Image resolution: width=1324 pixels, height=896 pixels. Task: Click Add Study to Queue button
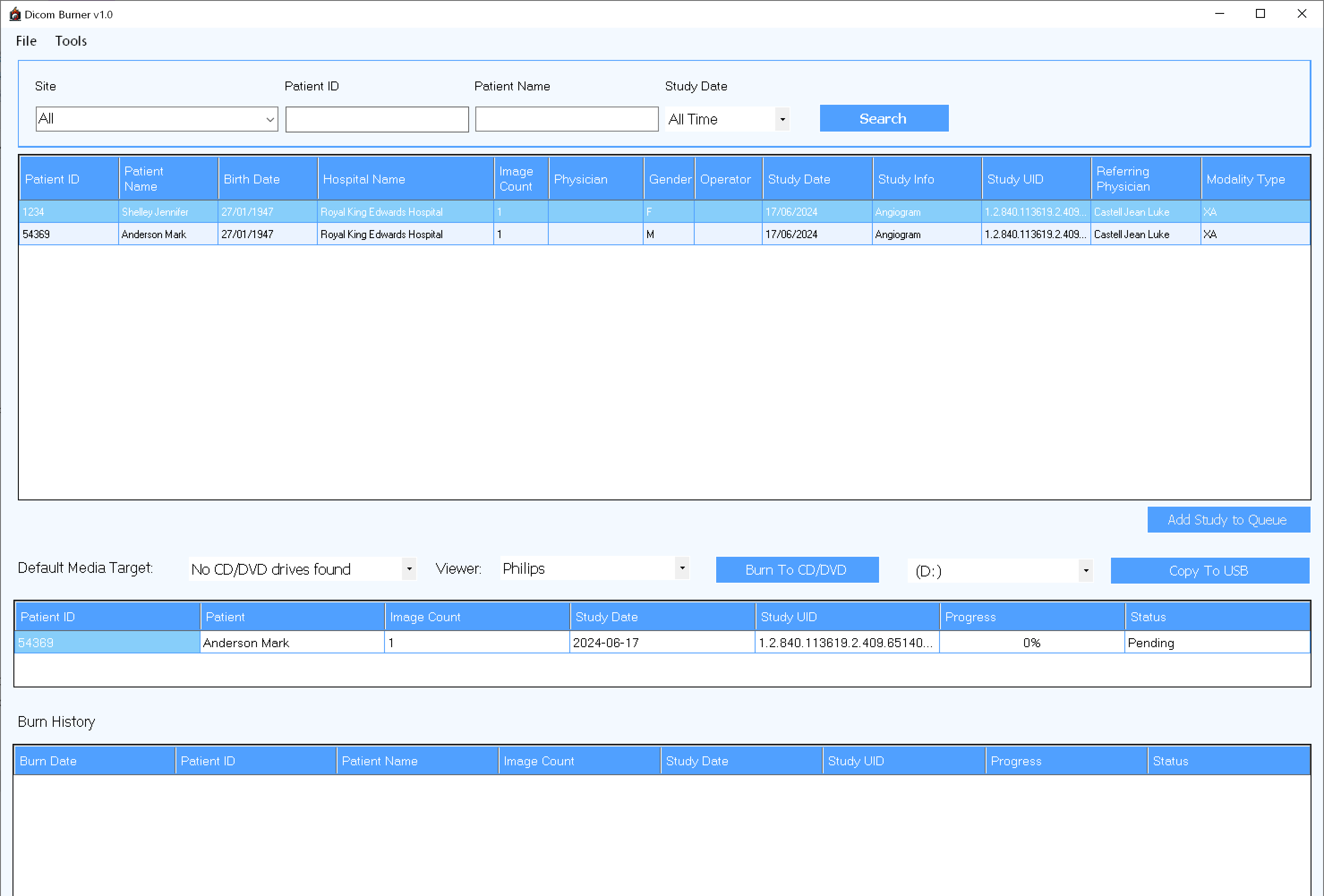pyautogui.click(x=1228, y=520)
